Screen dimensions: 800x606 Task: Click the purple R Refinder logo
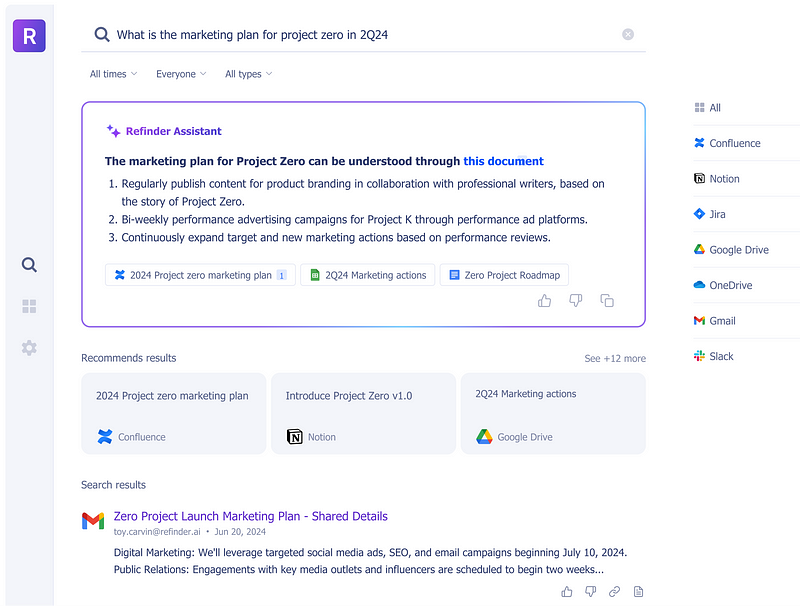click(29, 36)
